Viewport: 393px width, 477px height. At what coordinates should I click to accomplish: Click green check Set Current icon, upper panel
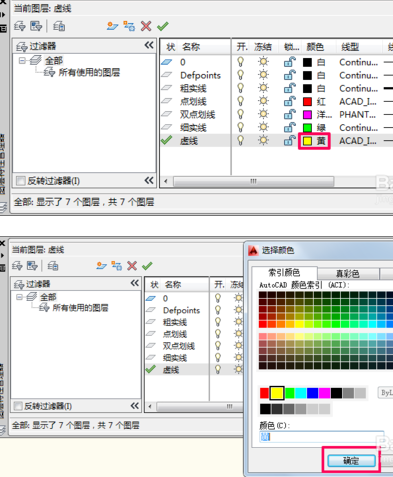click(x=163, y=26)
